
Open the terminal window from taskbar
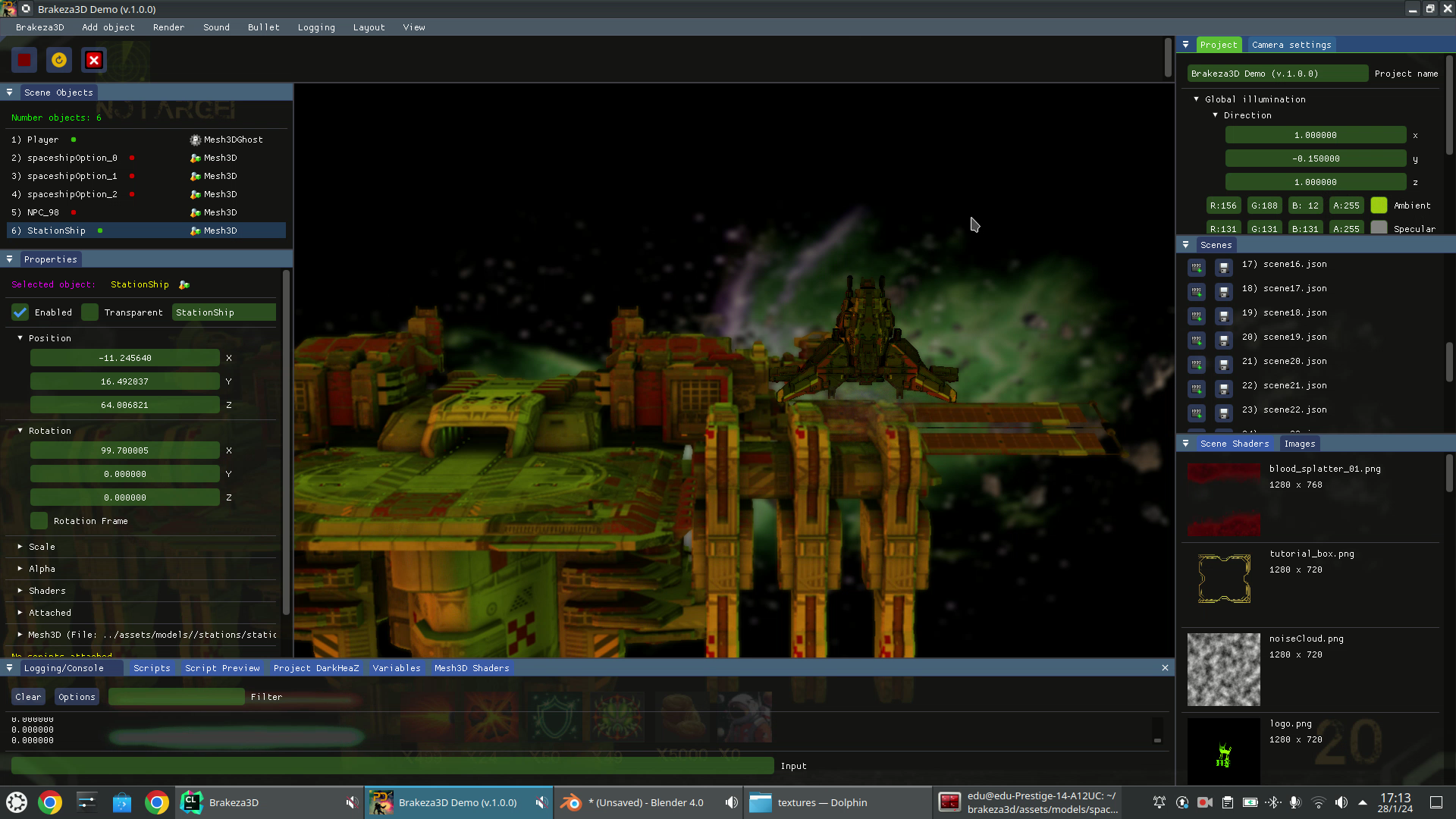click(x=1028, y=802)
